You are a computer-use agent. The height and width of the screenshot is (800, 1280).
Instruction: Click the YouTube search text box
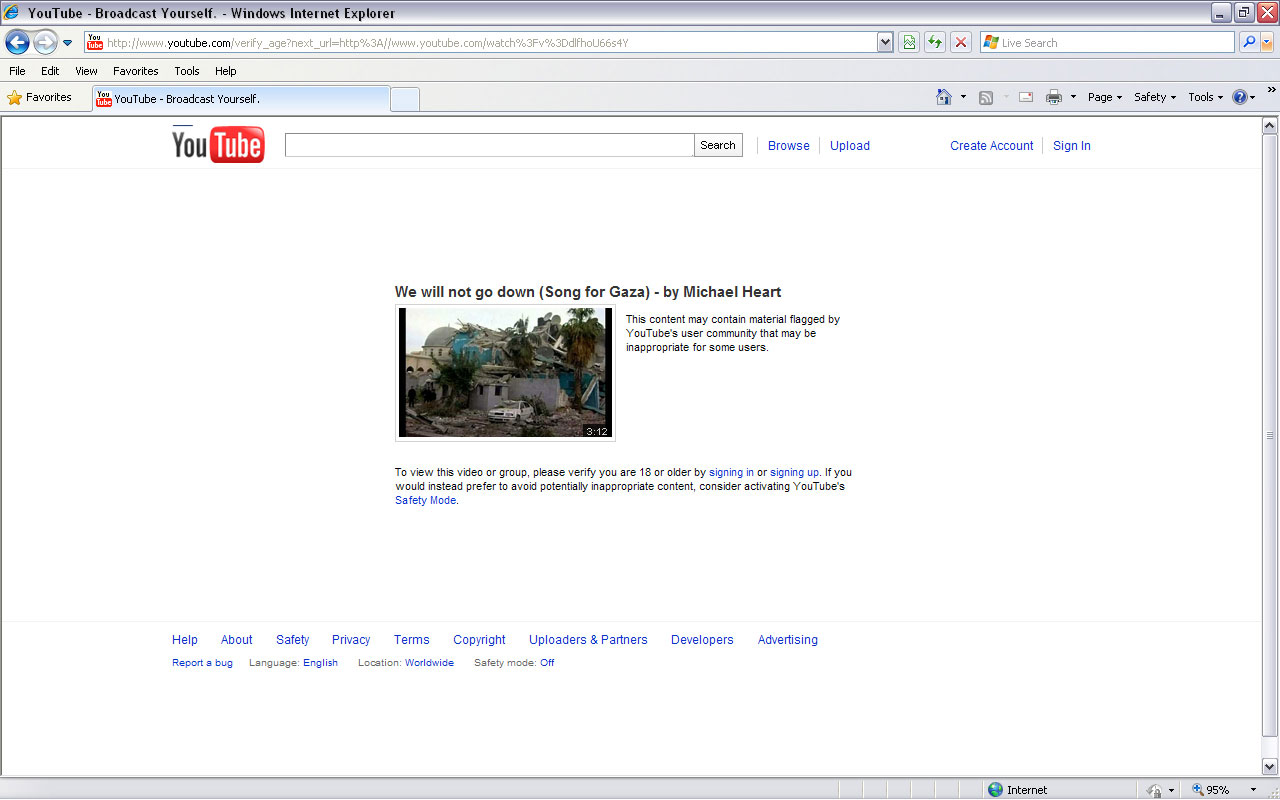[x=489, y=145]
